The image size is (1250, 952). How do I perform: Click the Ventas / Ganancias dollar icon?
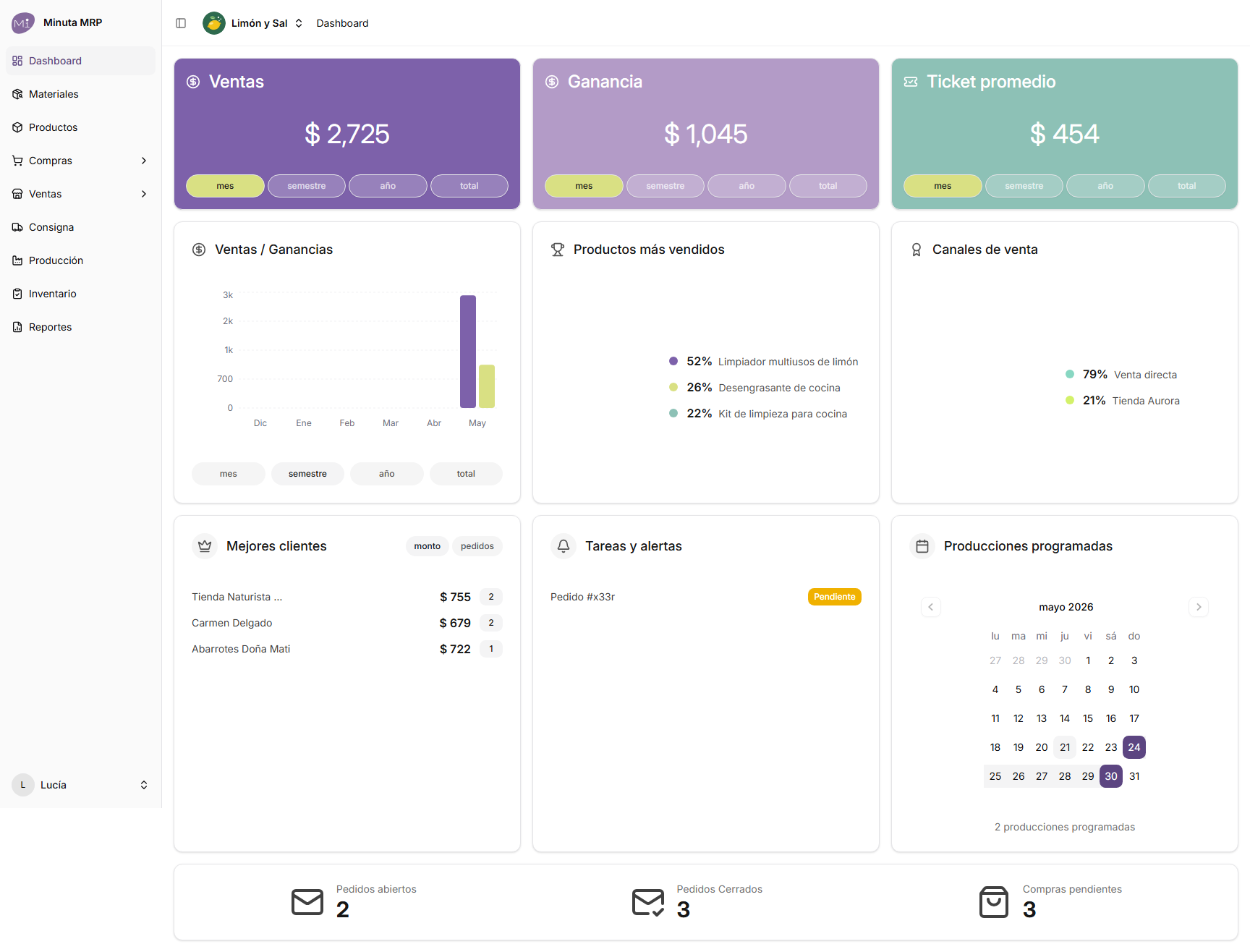coord(199,250)
